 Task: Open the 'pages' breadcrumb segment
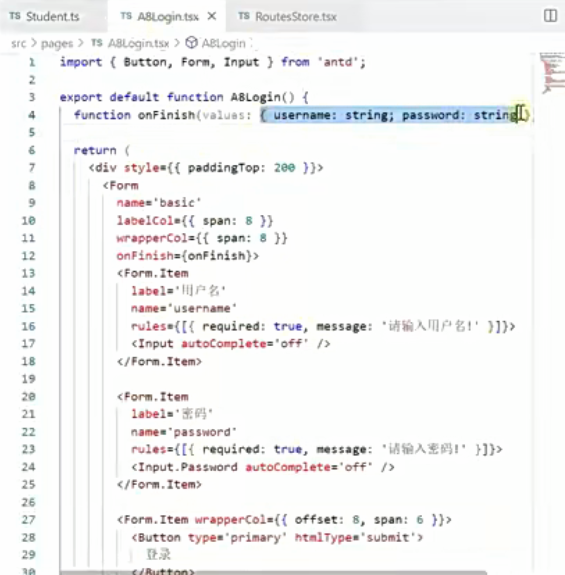[x=57, y=44]
